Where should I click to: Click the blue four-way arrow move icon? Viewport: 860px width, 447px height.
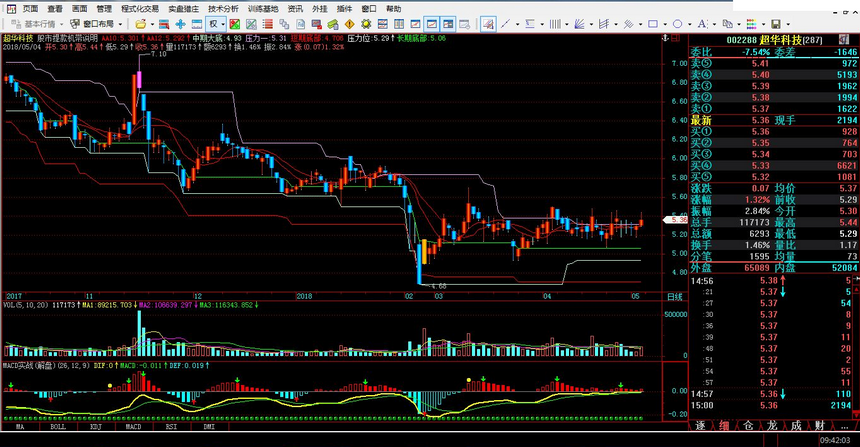180,24
